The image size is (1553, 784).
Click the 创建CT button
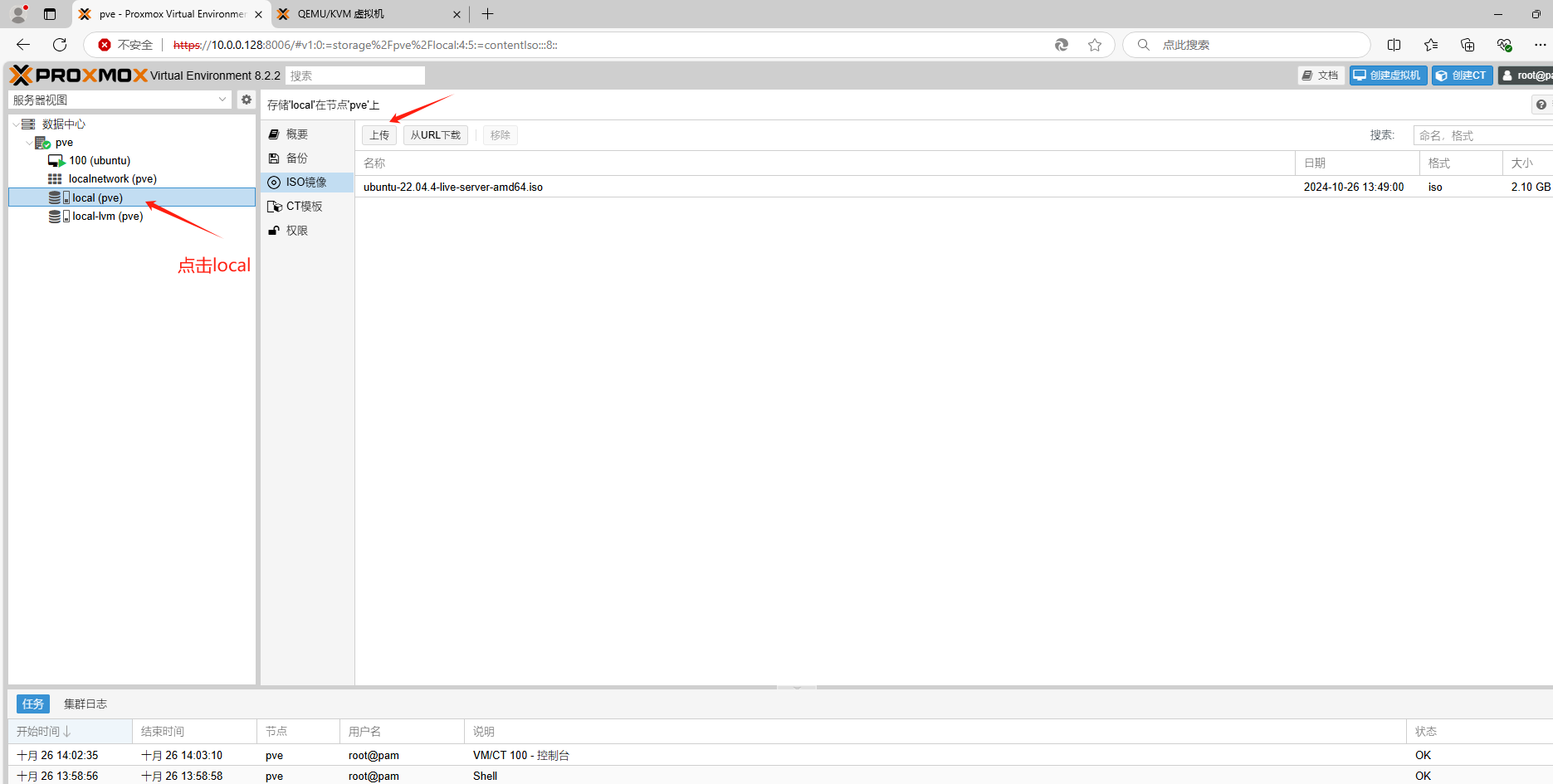[1462, 75]
